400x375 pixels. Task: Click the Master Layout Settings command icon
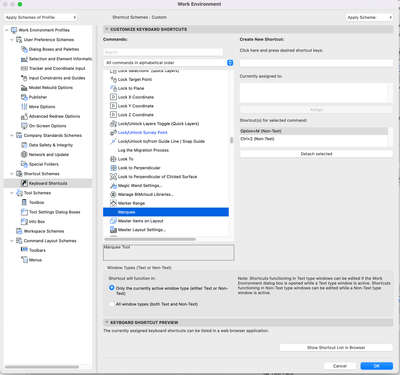tap(113, 230)
